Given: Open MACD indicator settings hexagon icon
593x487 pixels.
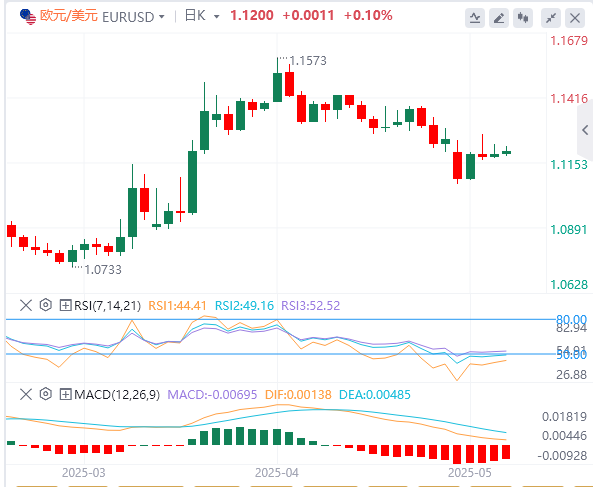Looking at the screenshot, I should [46, 394].
